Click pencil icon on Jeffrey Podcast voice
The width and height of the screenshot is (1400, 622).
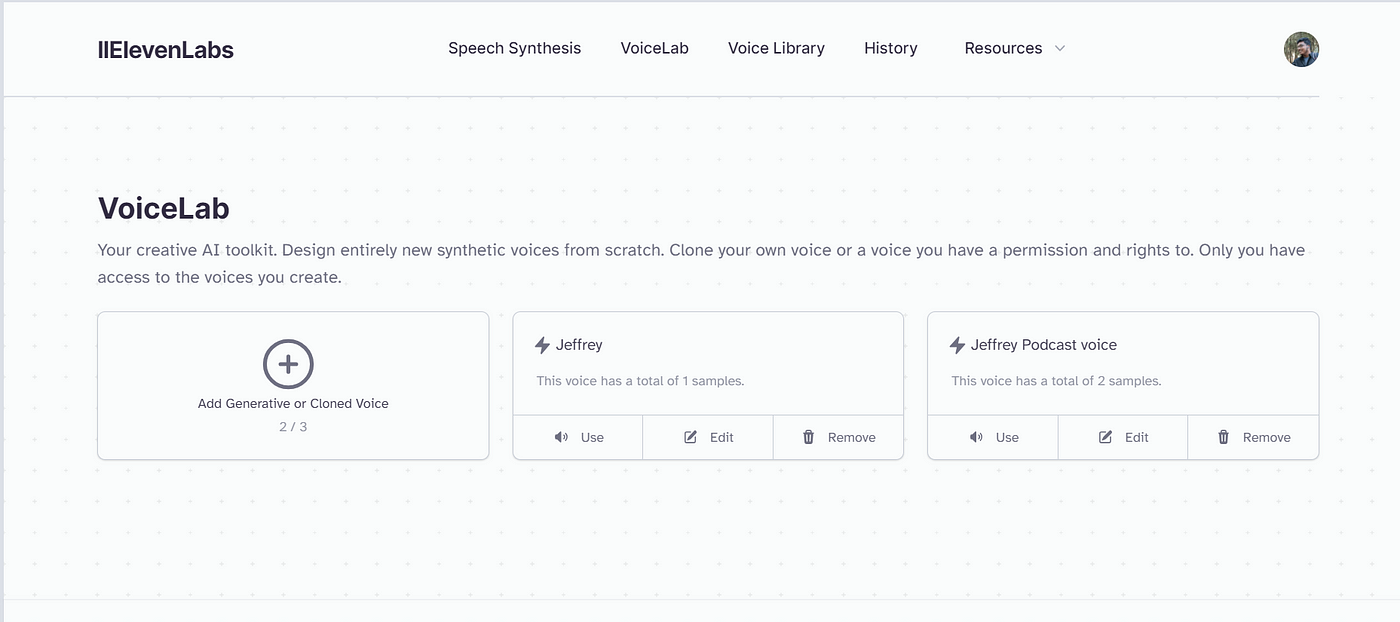(x=1105, y=437)
